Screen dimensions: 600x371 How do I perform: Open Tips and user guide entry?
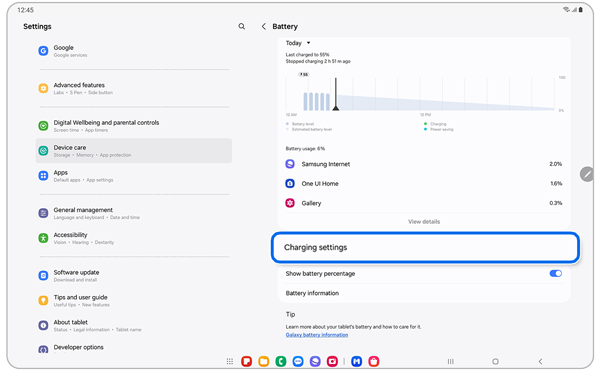pos(134,300)
